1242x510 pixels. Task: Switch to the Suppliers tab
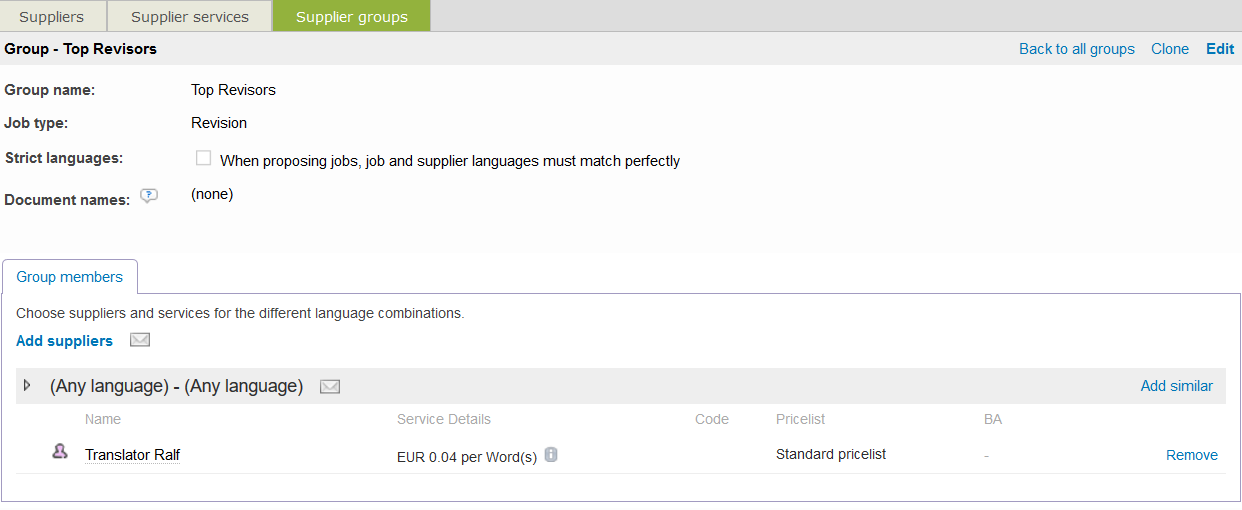coord(52,17)
